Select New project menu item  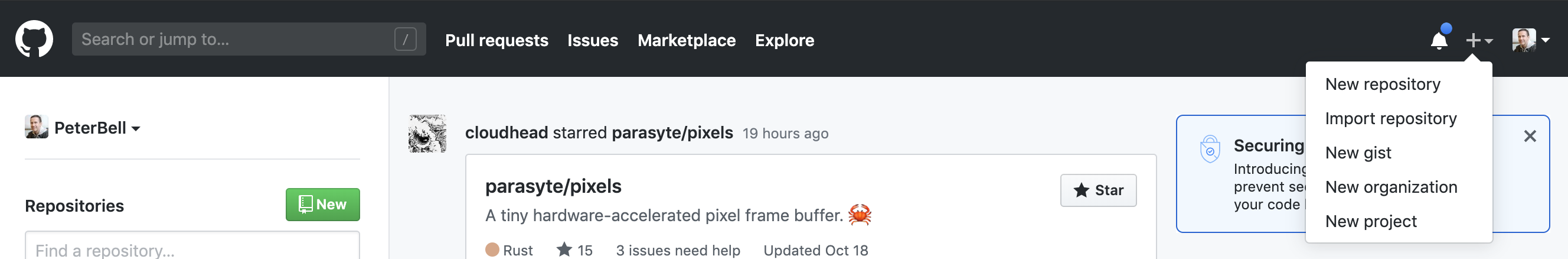pyautogui.click(x=1371, y=221)
